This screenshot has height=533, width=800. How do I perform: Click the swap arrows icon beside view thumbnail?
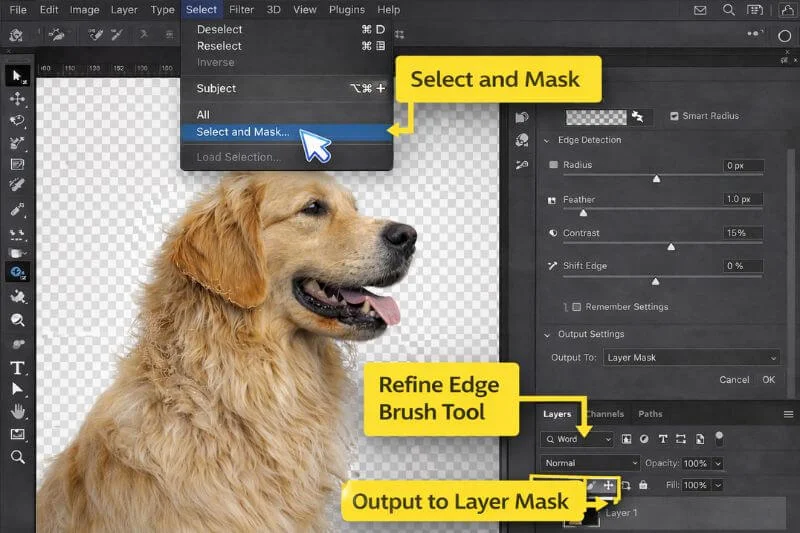click(637, 116)
